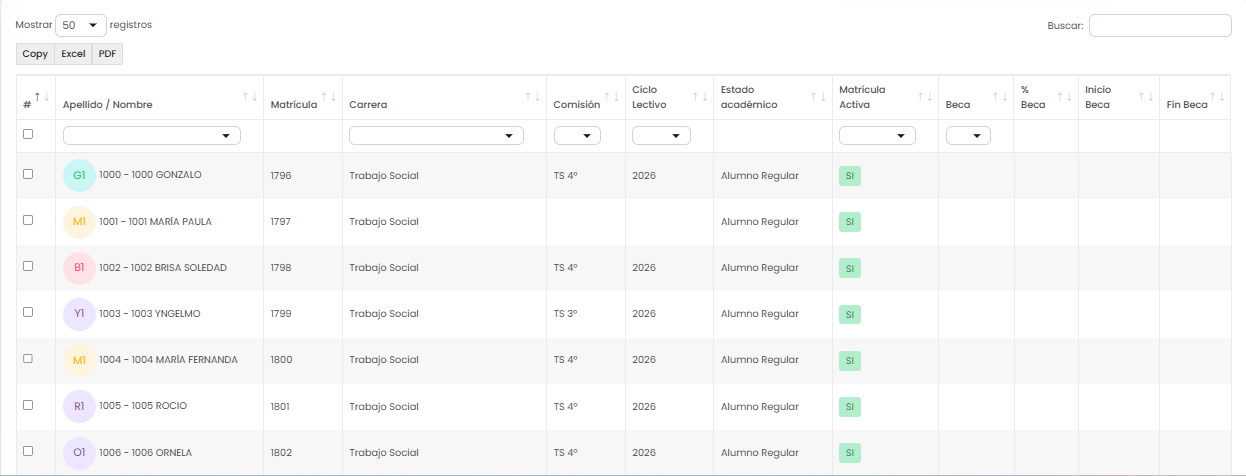Click the SI badge in ORNELA row

[850, 453]
